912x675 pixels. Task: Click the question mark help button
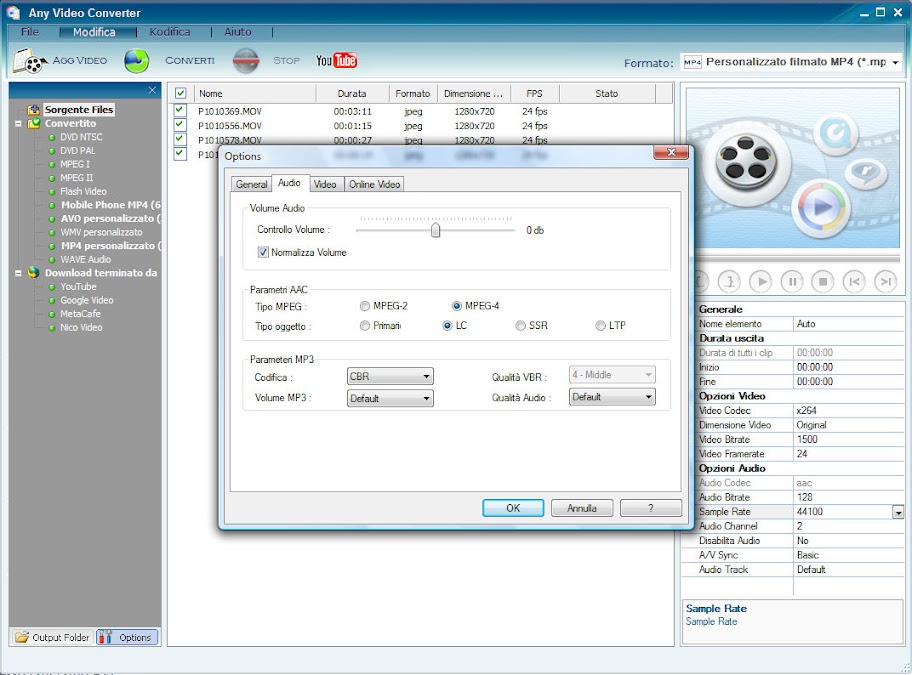click(x=651, y=508)
